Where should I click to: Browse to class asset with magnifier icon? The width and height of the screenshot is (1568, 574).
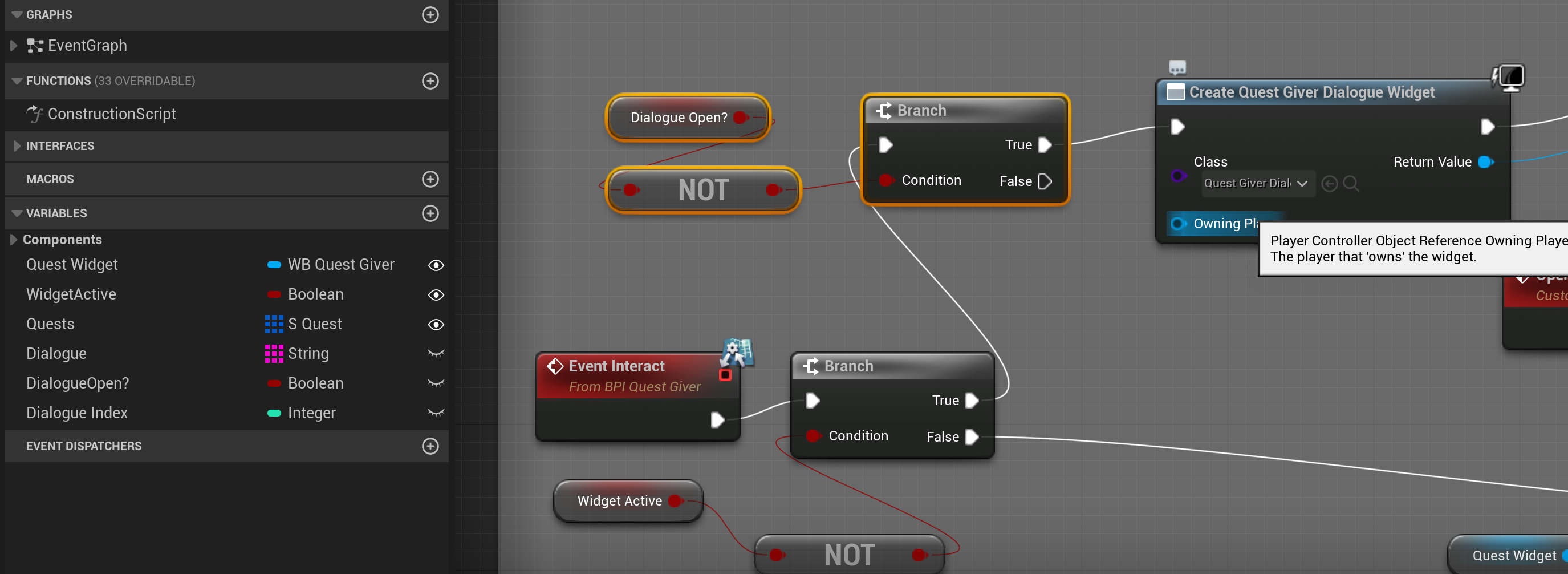[1351, 183]
